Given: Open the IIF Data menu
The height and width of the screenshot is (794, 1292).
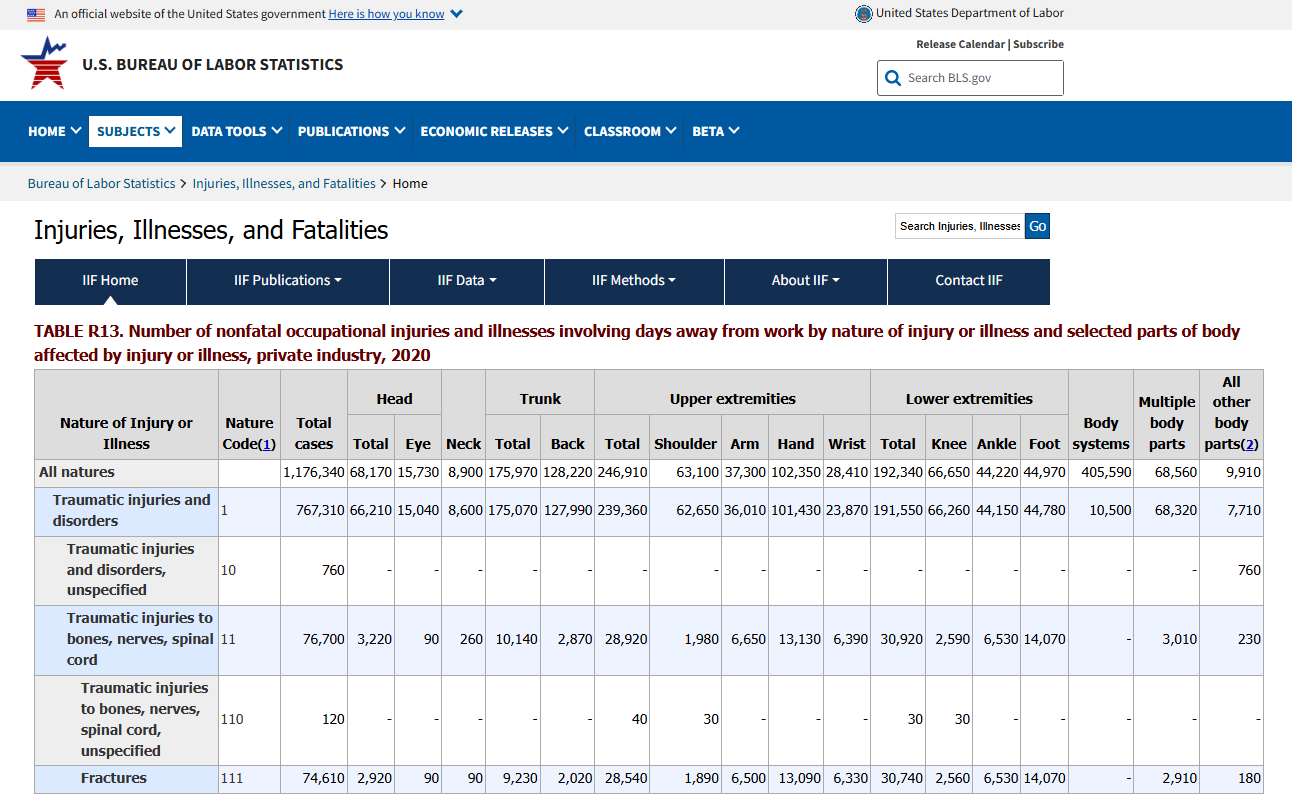Looking at the screenshot, I should point(466,281).
